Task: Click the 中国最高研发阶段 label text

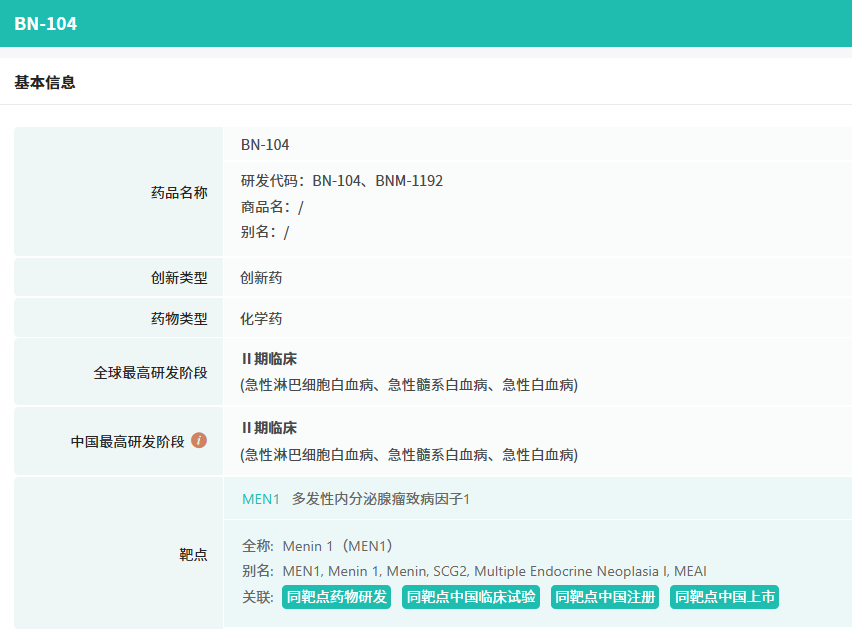Action: [x=128, y=441]
